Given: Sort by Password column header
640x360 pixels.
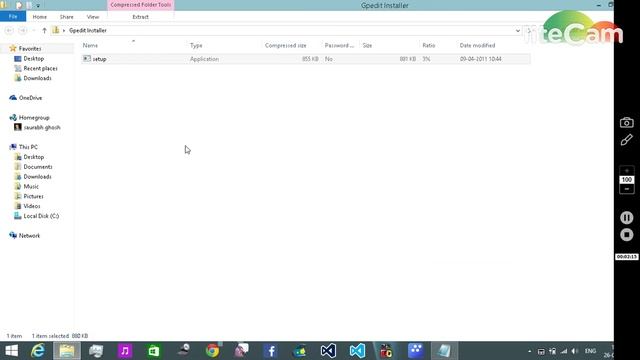Looking at the screenshot, I should point(339,45).
